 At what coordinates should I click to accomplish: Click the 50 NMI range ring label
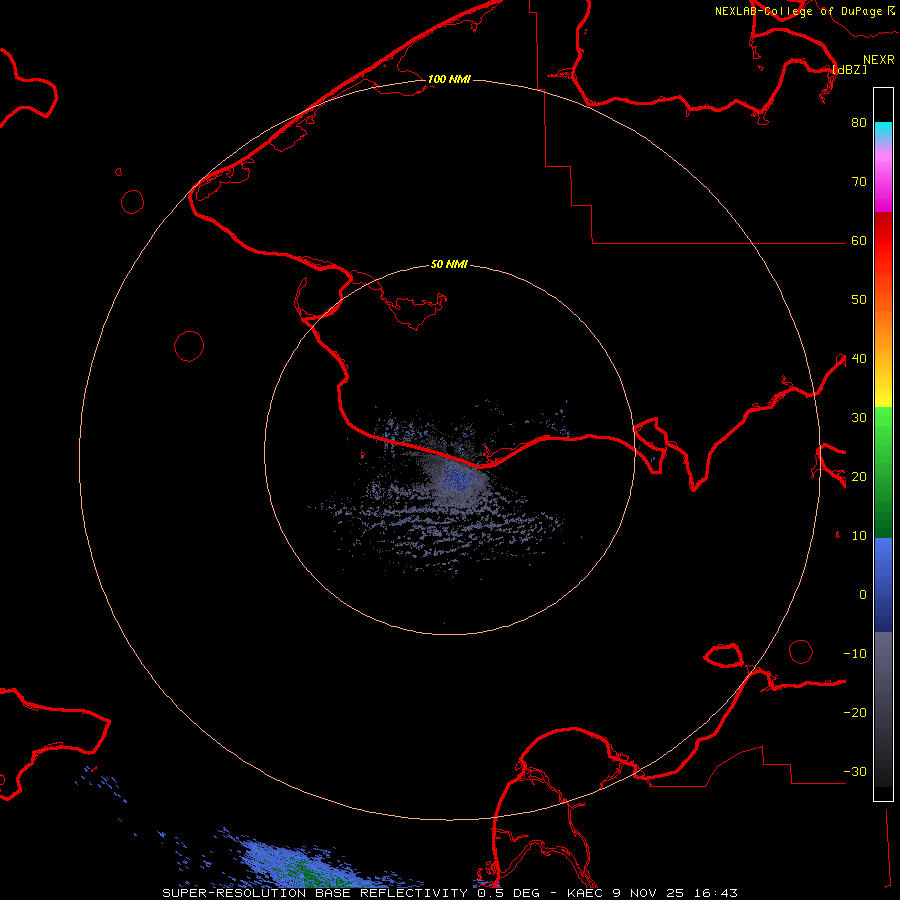[x=449, y=264]
